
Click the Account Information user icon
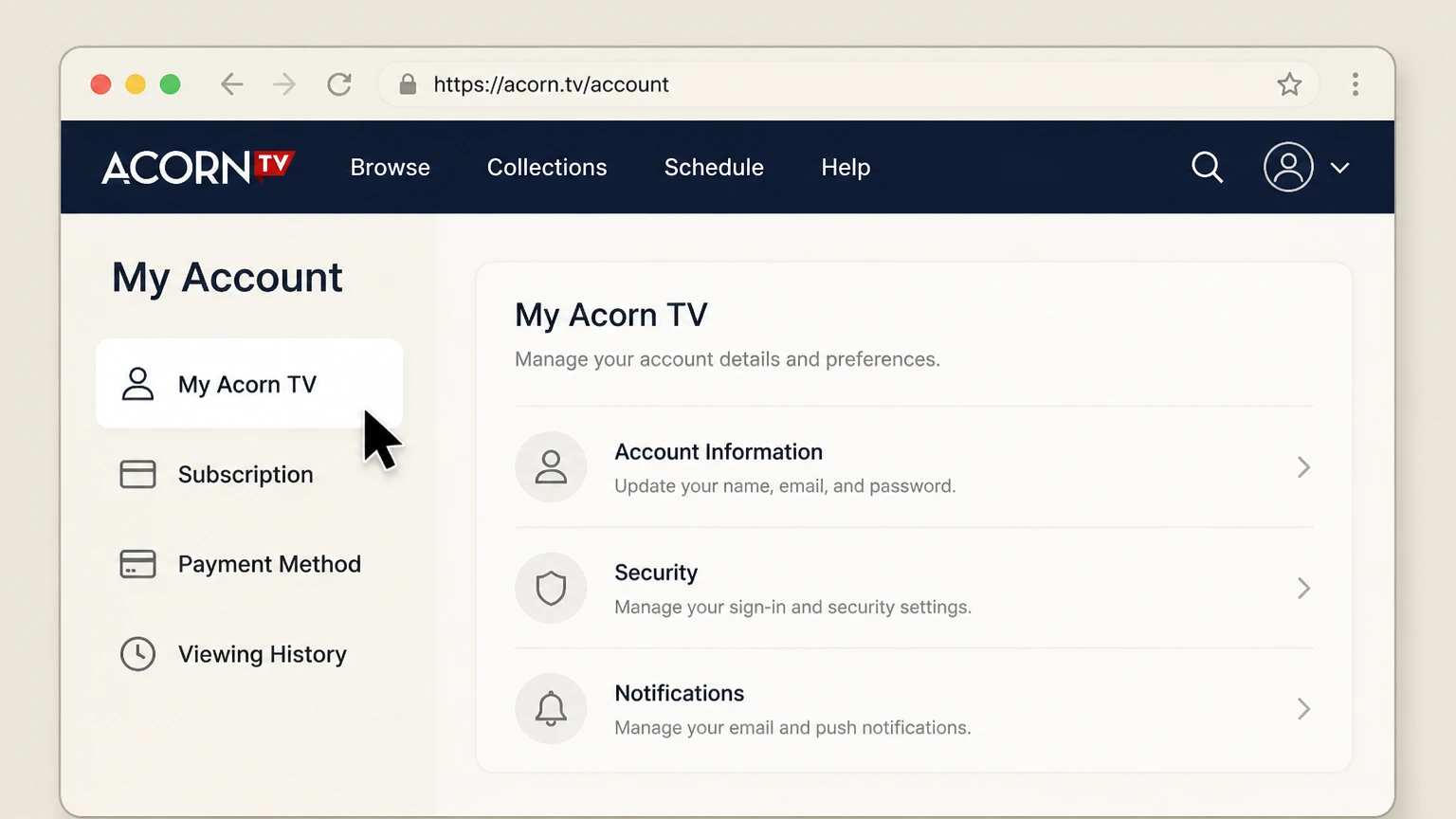(x=551, y=467)
